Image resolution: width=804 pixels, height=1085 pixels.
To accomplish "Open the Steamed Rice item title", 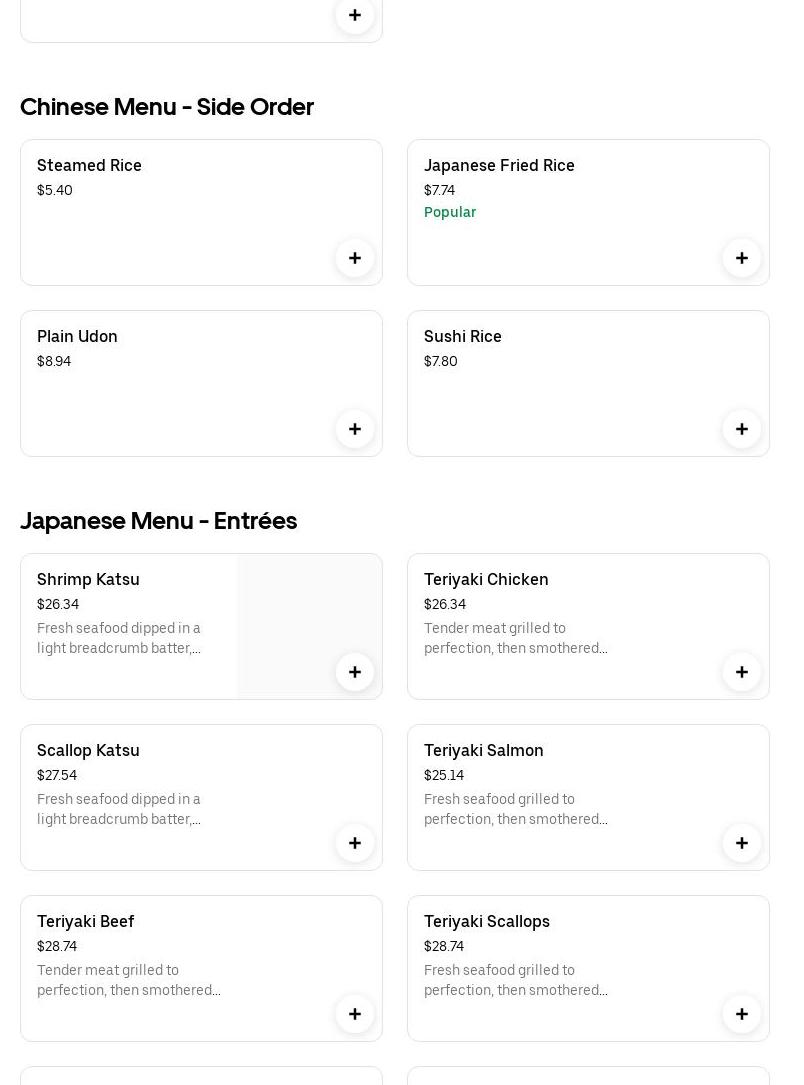I will [x=89, y=165].
